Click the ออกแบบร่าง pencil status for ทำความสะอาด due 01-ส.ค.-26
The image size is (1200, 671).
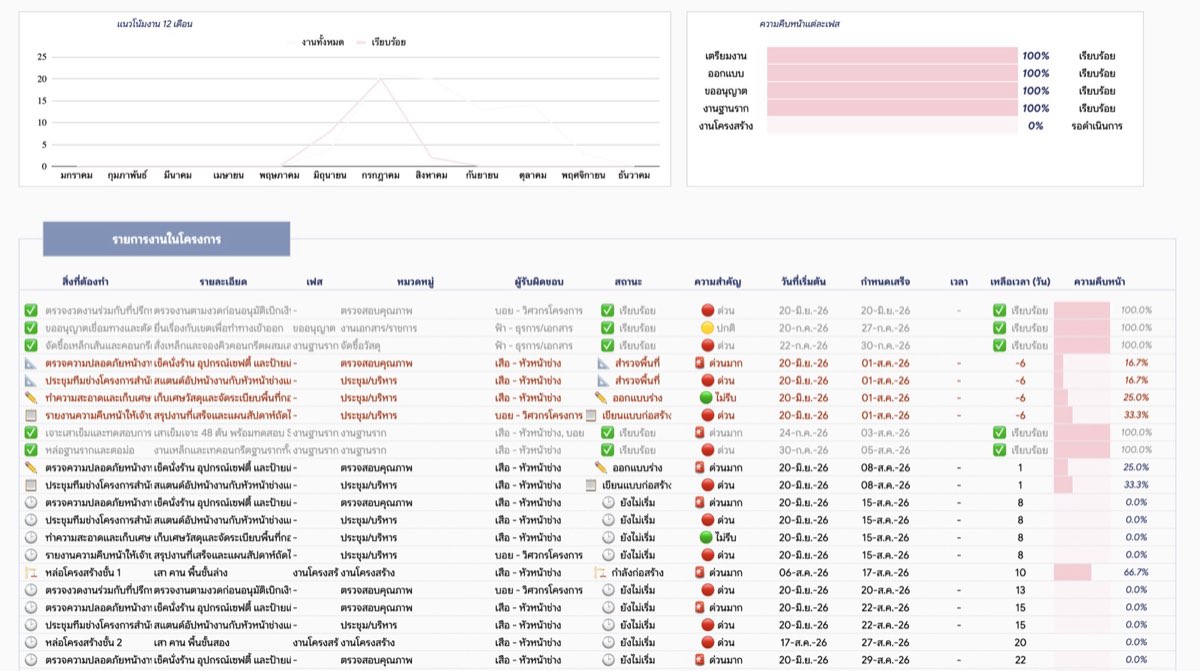click(x=601, y=398)
